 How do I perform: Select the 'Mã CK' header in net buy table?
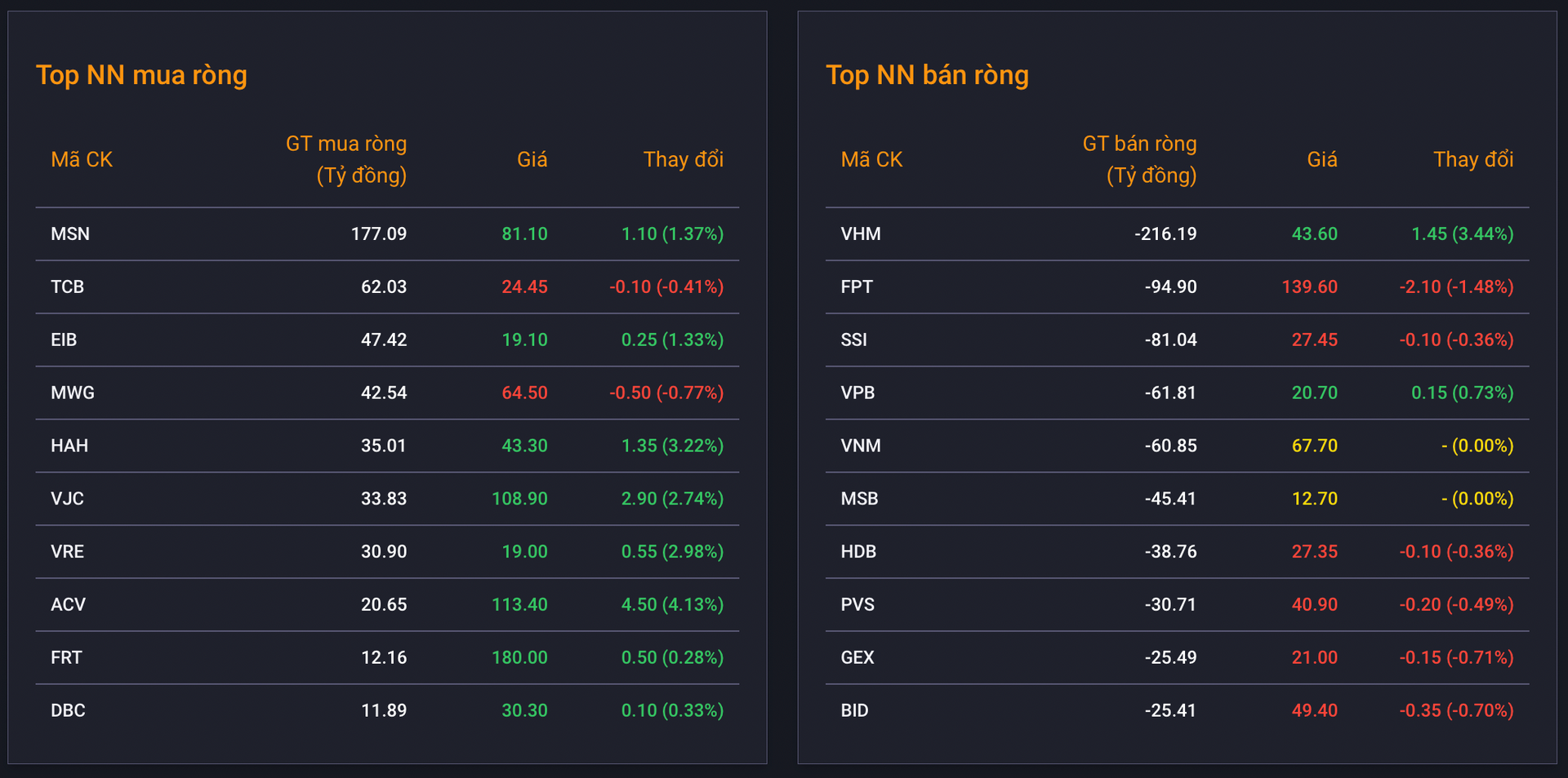tap(82, 159)
